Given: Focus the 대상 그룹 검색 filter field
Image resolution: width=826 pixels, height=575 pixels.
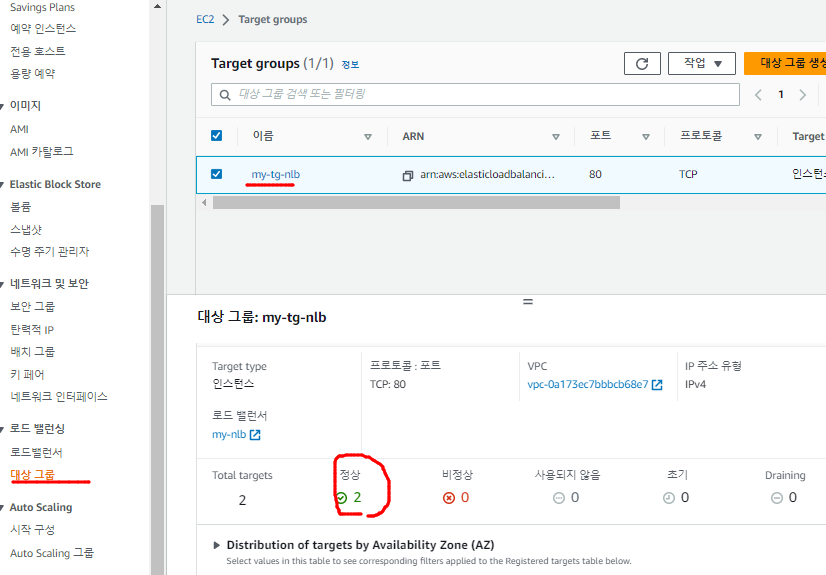Looking at the screenshot, I should coord(475,95).
